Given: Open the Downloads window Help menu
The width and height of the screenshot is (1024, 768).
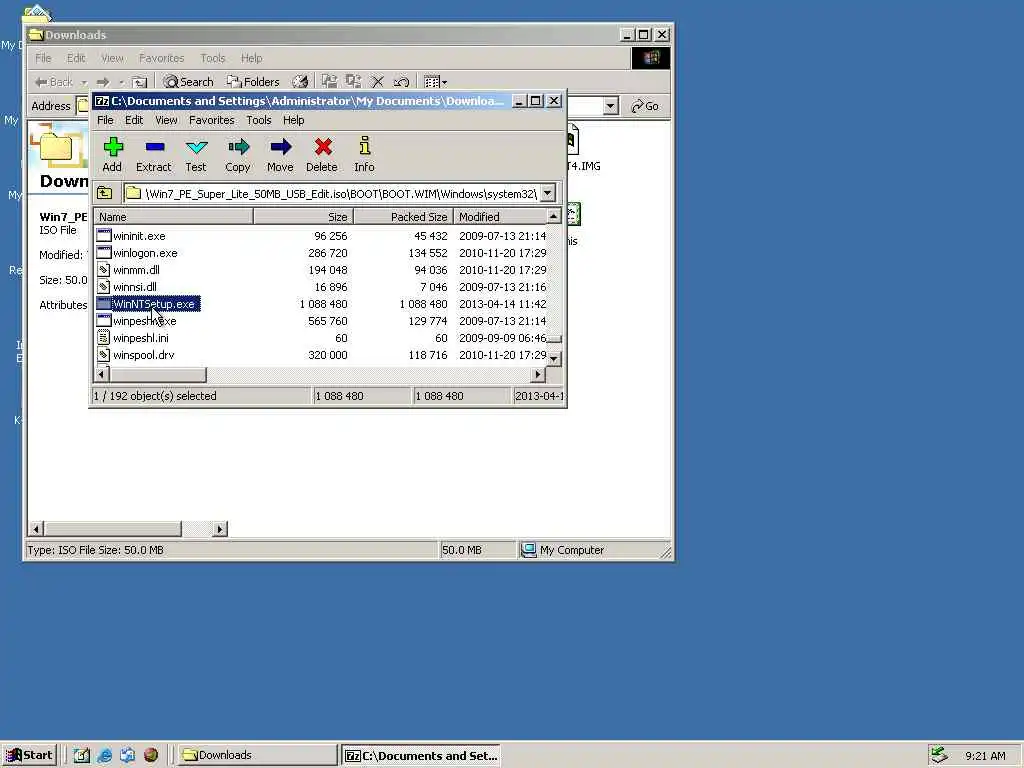Looking at the screenshot, I should pyautogui.click(x=251, y=58).
